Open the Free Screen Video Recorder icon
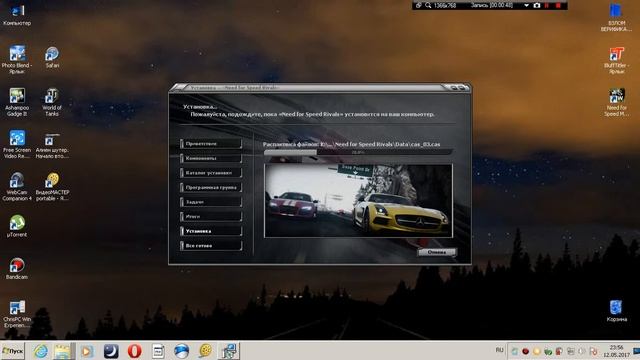The width and height of the screenshot is (640, 360). tap(17, 144)
